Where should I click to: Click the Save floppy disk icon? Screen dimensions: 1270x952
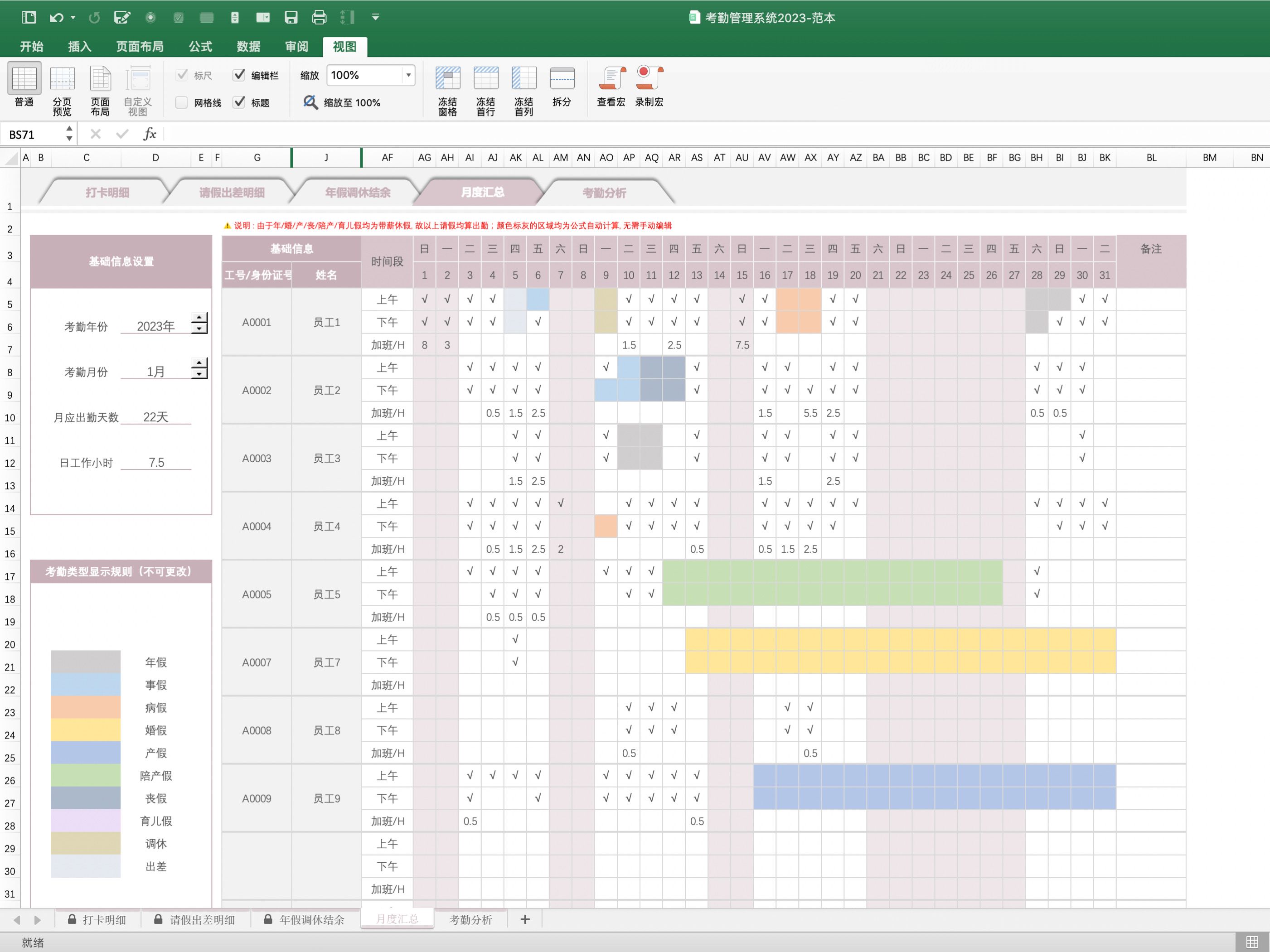point(291,17)
